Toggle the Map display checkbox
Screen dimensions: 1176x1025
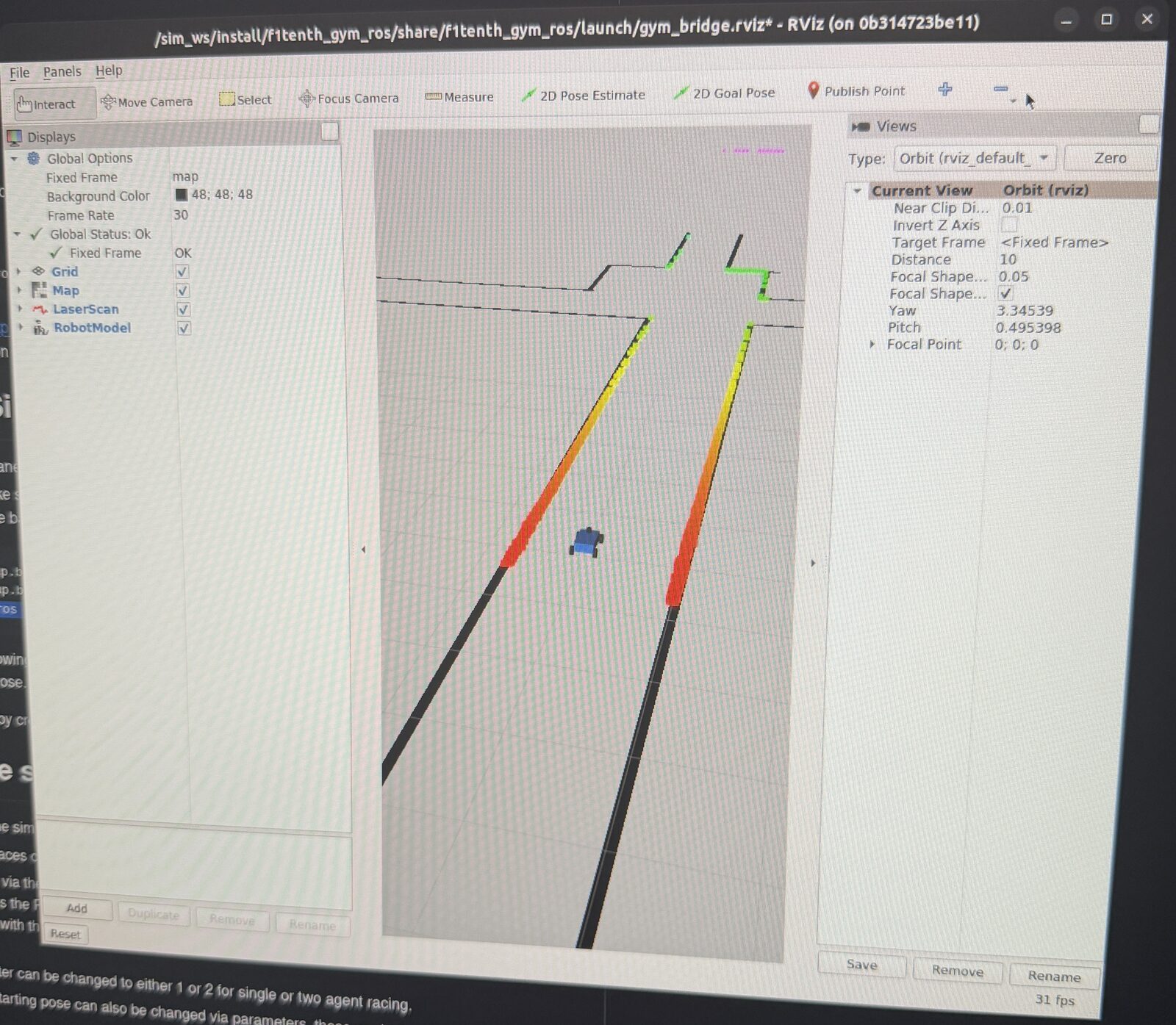[x=183, y=290]
